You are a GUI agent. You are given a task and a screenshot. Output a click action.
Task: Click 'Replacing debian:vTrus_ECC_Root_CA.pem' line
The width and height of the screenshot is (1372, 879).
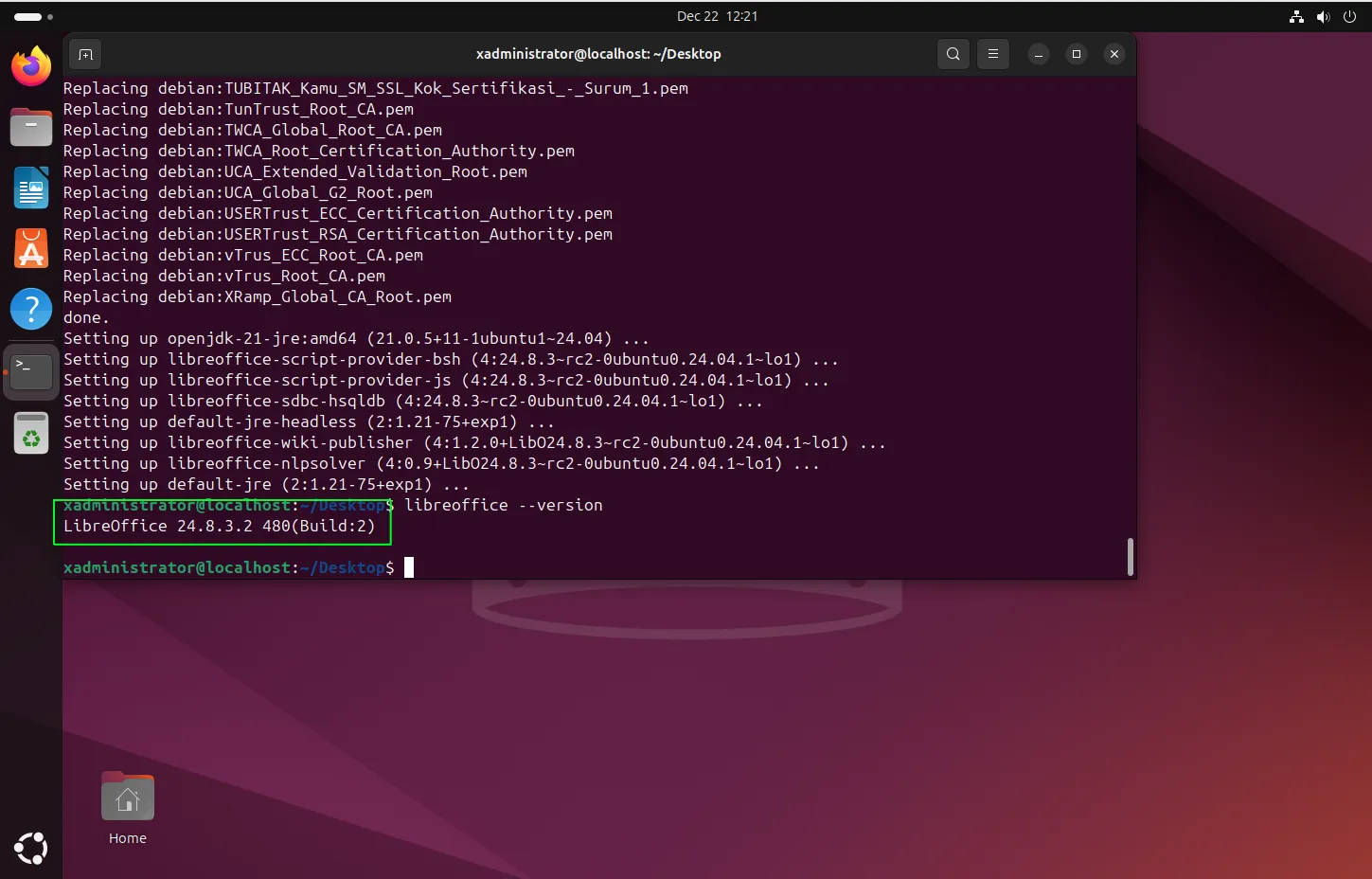(243, 255)
